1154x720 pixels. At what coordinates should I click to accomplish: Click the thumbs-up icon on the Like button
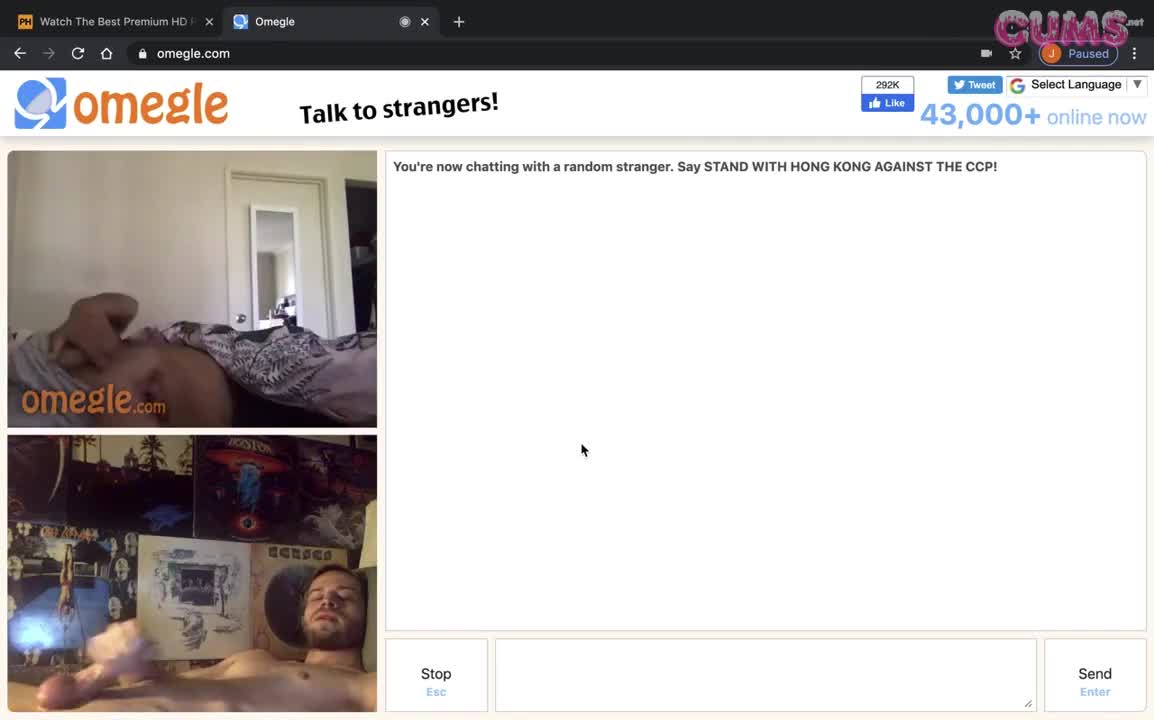(873, 103)
